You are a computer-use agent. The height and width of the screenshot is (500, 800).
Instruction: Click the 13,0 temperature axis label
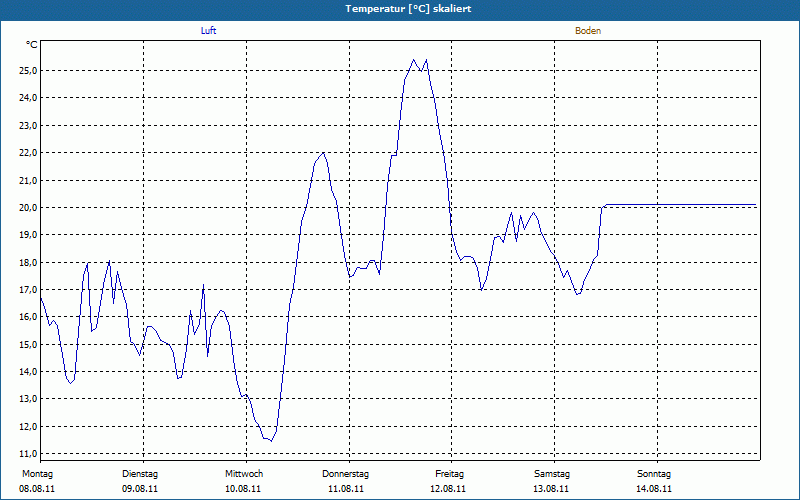click(28, 399)
